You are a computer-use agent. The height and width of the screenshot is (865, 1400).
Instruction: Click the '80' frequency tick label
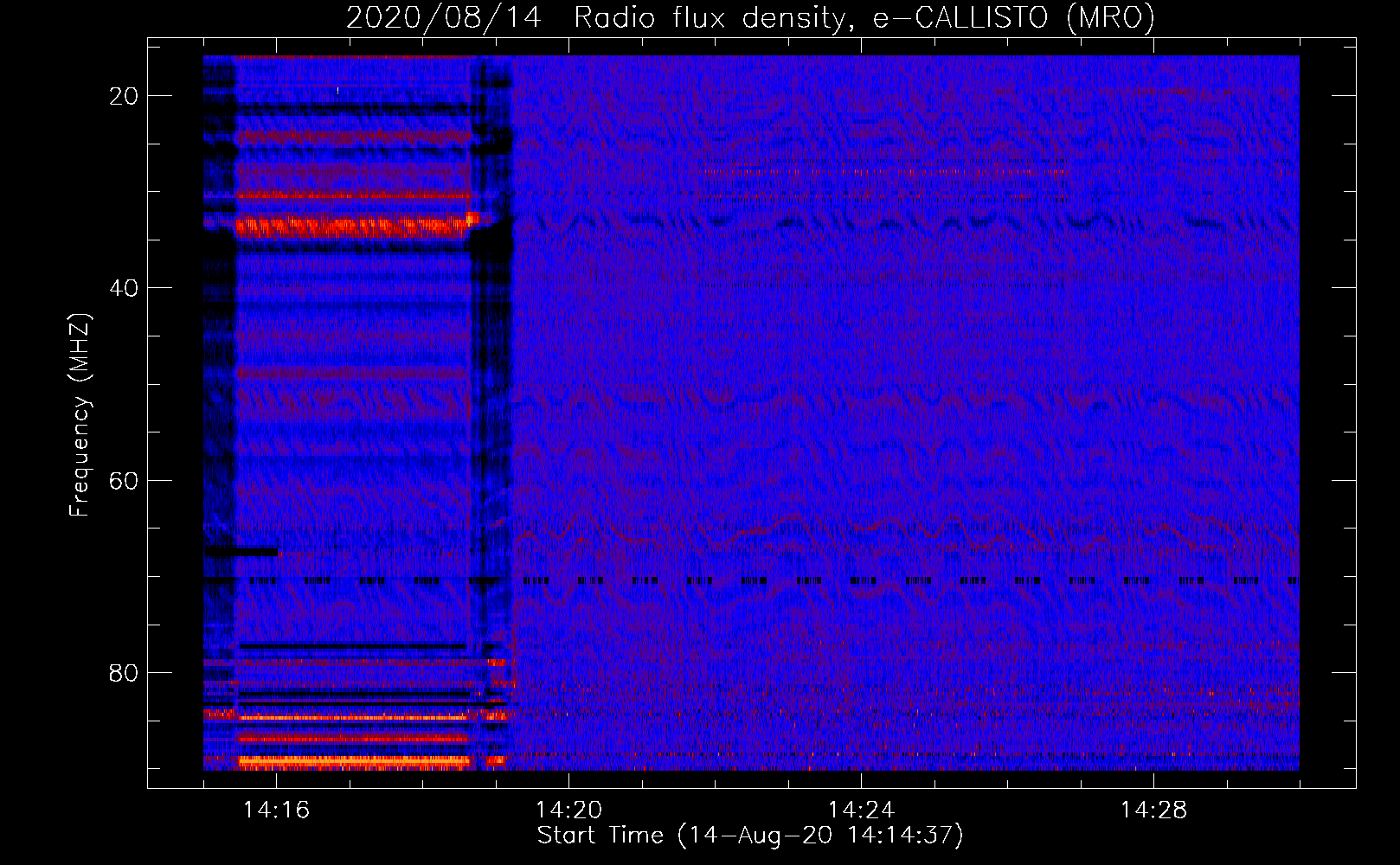tap(125, 672)
